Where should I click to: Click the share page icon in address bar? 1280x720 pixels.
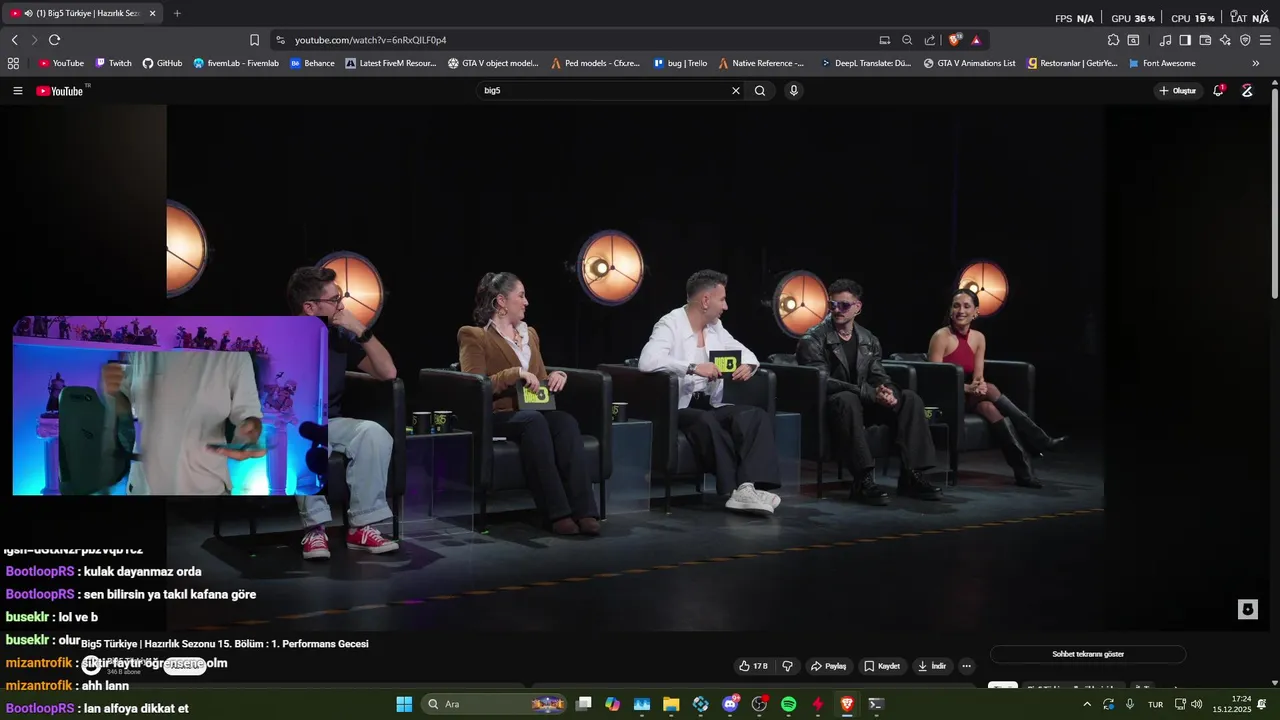(x=930, y=40)
